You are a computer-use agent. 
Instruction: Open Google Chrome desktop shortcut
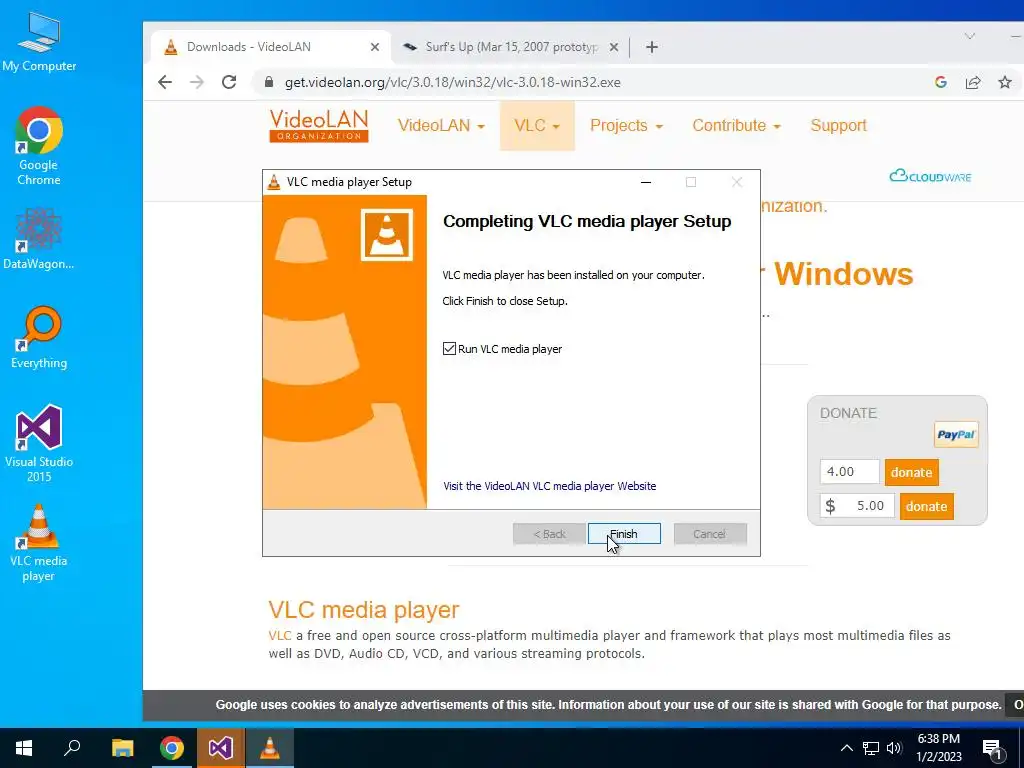click(x=39, y=146)
